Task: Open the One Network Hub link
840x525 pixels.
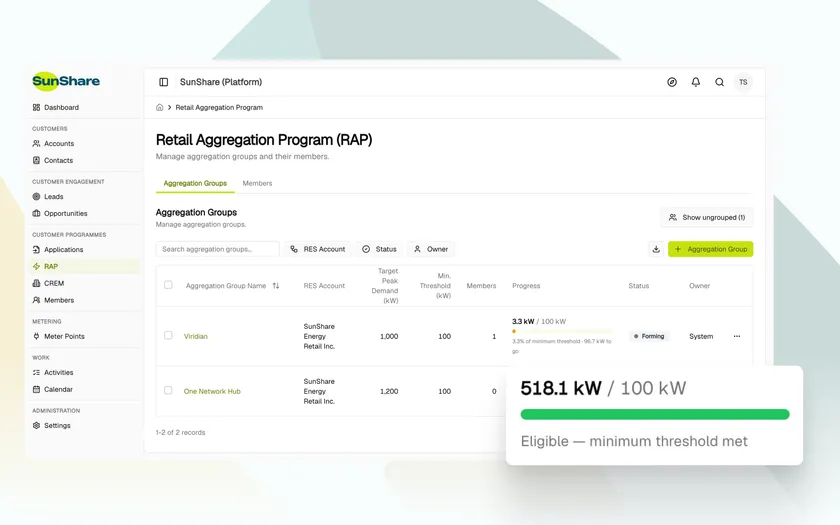Action: [212, 392]
